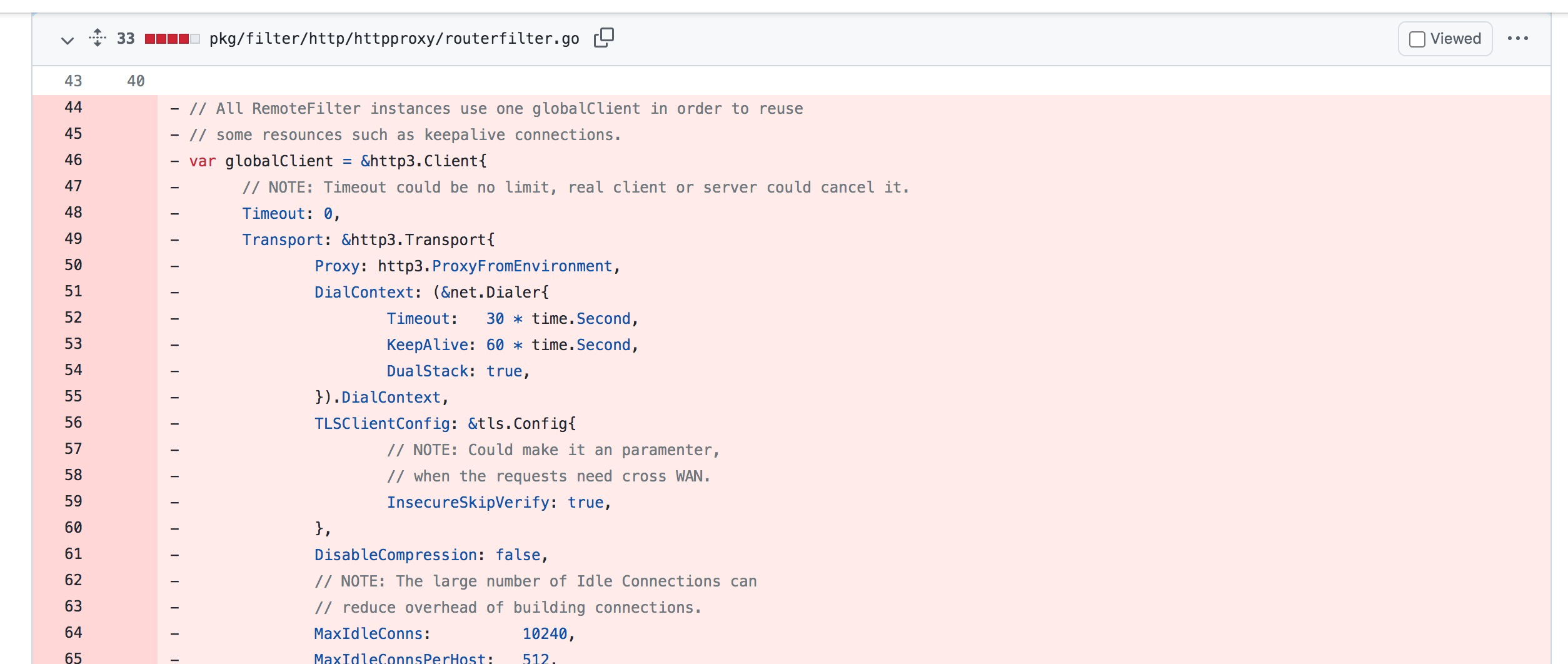The height and width of the screenshot is (664, 1568).
Task: Click the drag handle arrows icon
Action: point(97,38)
